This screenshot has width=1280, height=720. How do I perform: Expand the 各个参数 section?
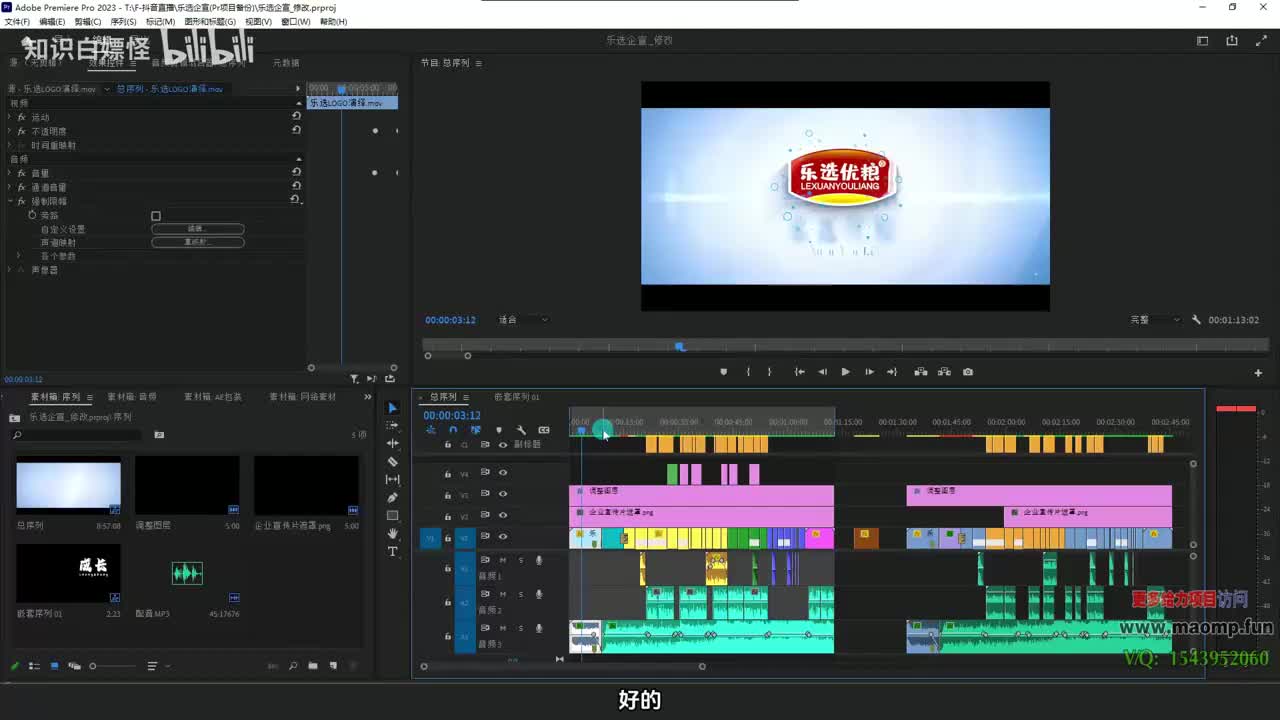pos(18,256)
